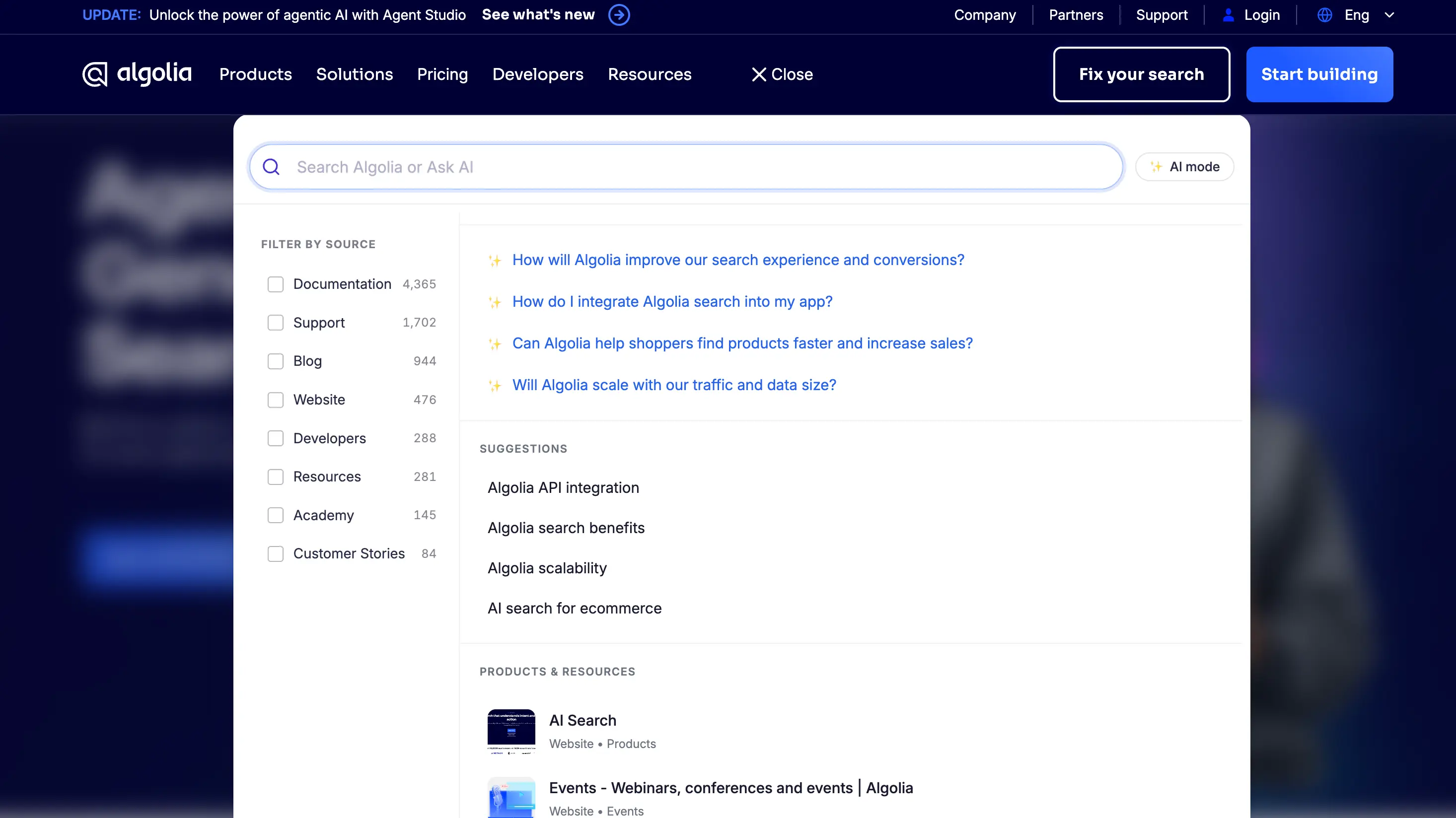The image size is (1456, 818).
Task: Open the Events Webinars conferences result title
Action: tap(731, 788)
